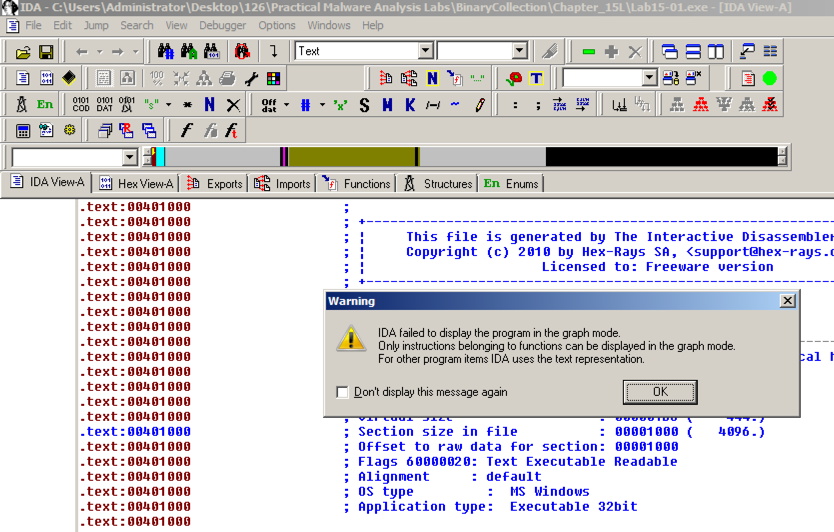Save database with the floppy disk icon
Image resolution: width=834 pixels, height=532 pixels.
[46, 52]
